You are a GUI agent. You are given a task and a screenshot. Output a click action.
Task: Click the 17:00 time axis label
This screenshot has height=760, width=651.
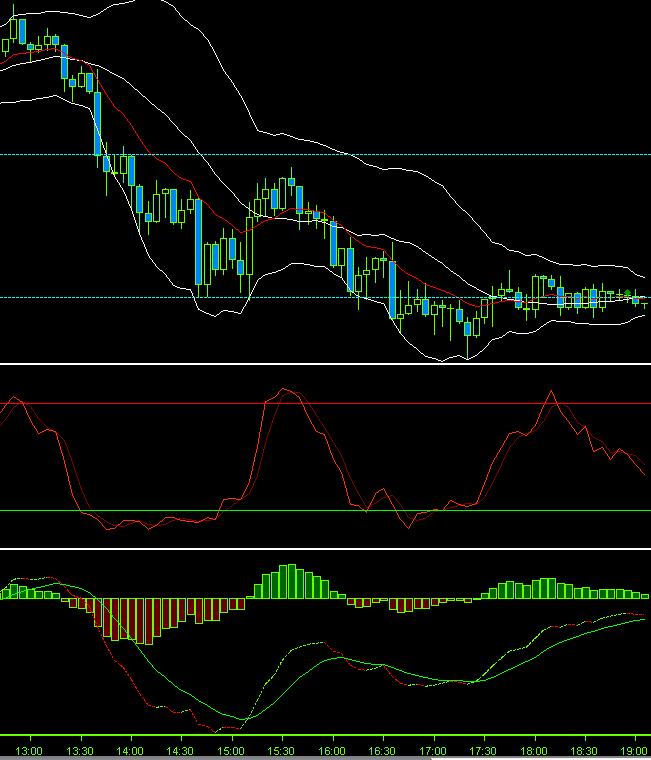433,751
